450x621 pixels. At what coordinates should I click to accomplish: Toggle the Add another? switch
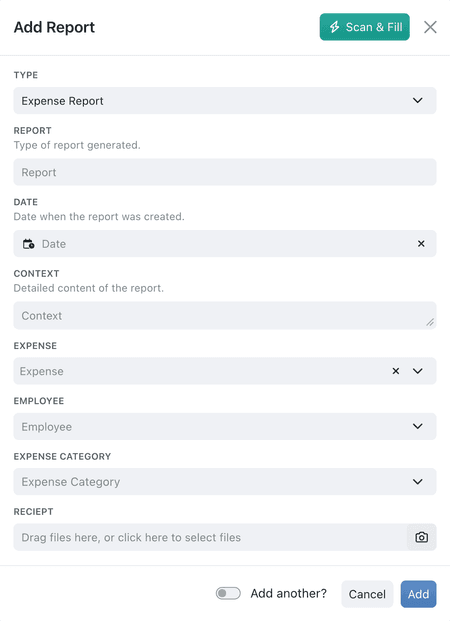pyautogui.click(x=228, y=593)
